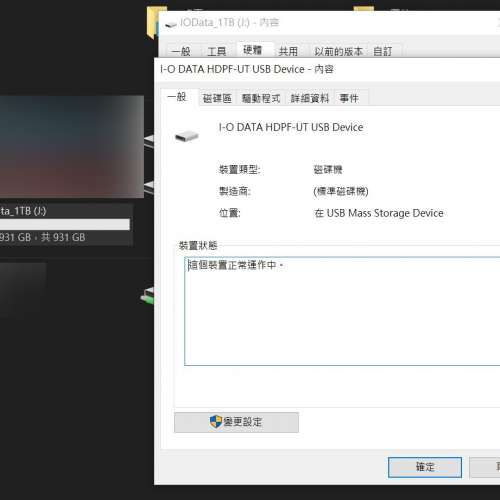The height and width of the screenshot is (500, 500).
Task: Click the 位置 label
Action: tap(229, 213)
